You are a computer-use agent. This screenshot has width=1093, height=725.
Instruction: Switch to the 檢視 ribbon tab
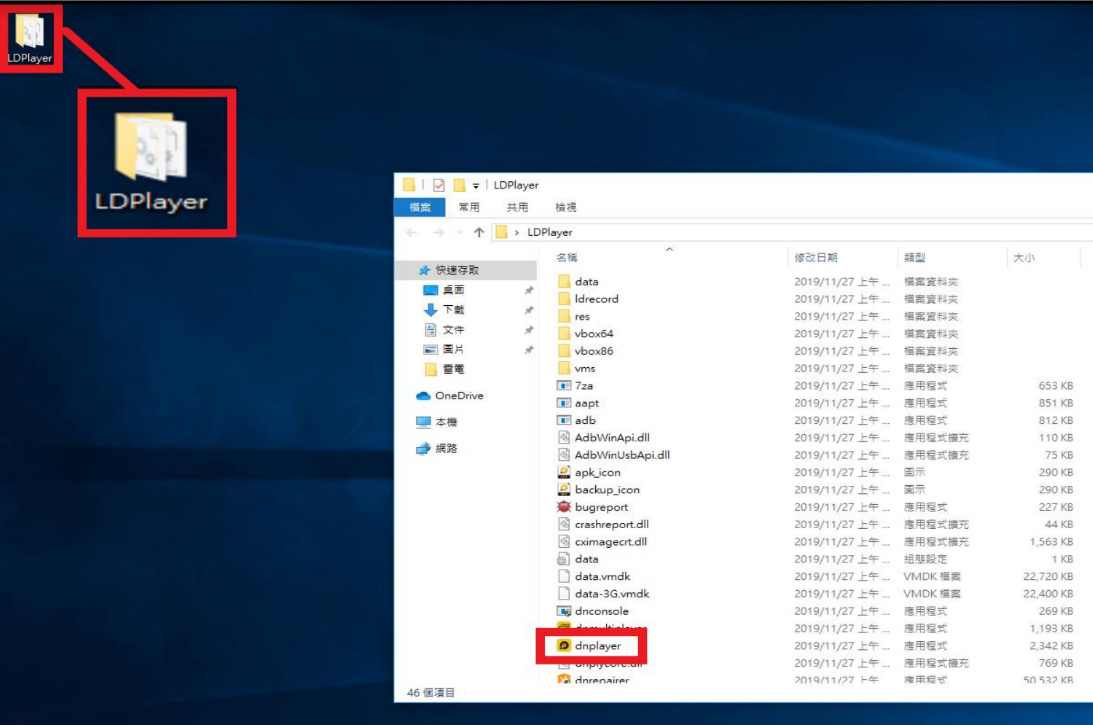click(565, 207)
